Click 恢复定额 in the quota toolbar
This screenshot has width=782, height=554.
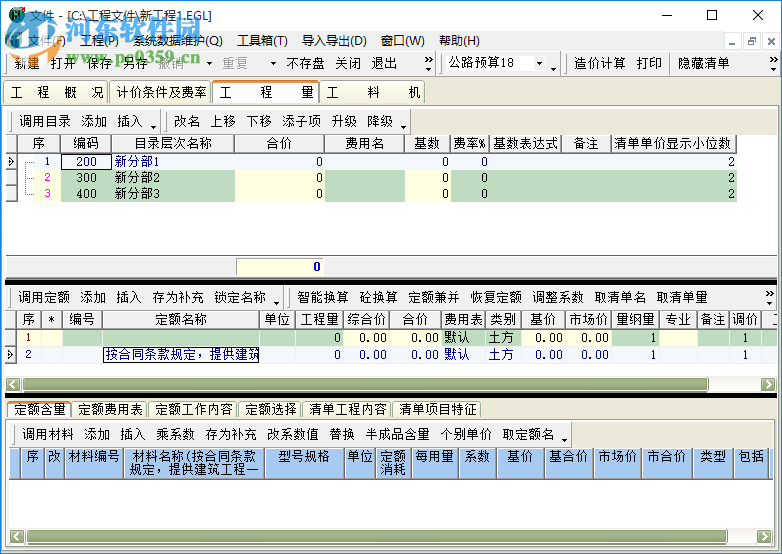(x=496, y=298)
